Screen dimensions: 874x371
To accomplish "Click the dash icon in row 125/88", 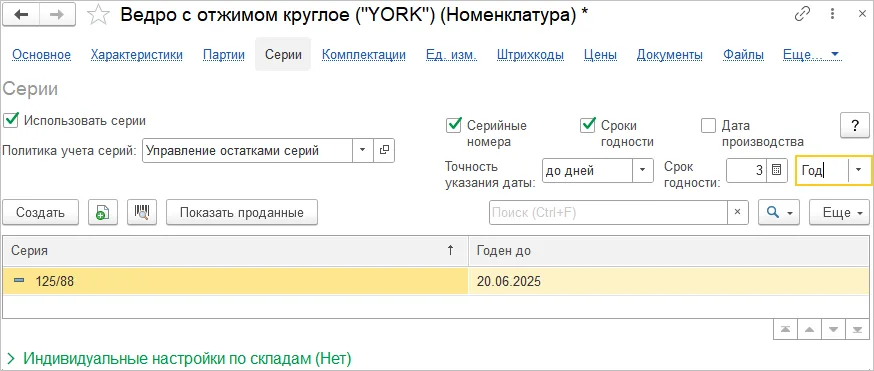I will tap(19, 281).
